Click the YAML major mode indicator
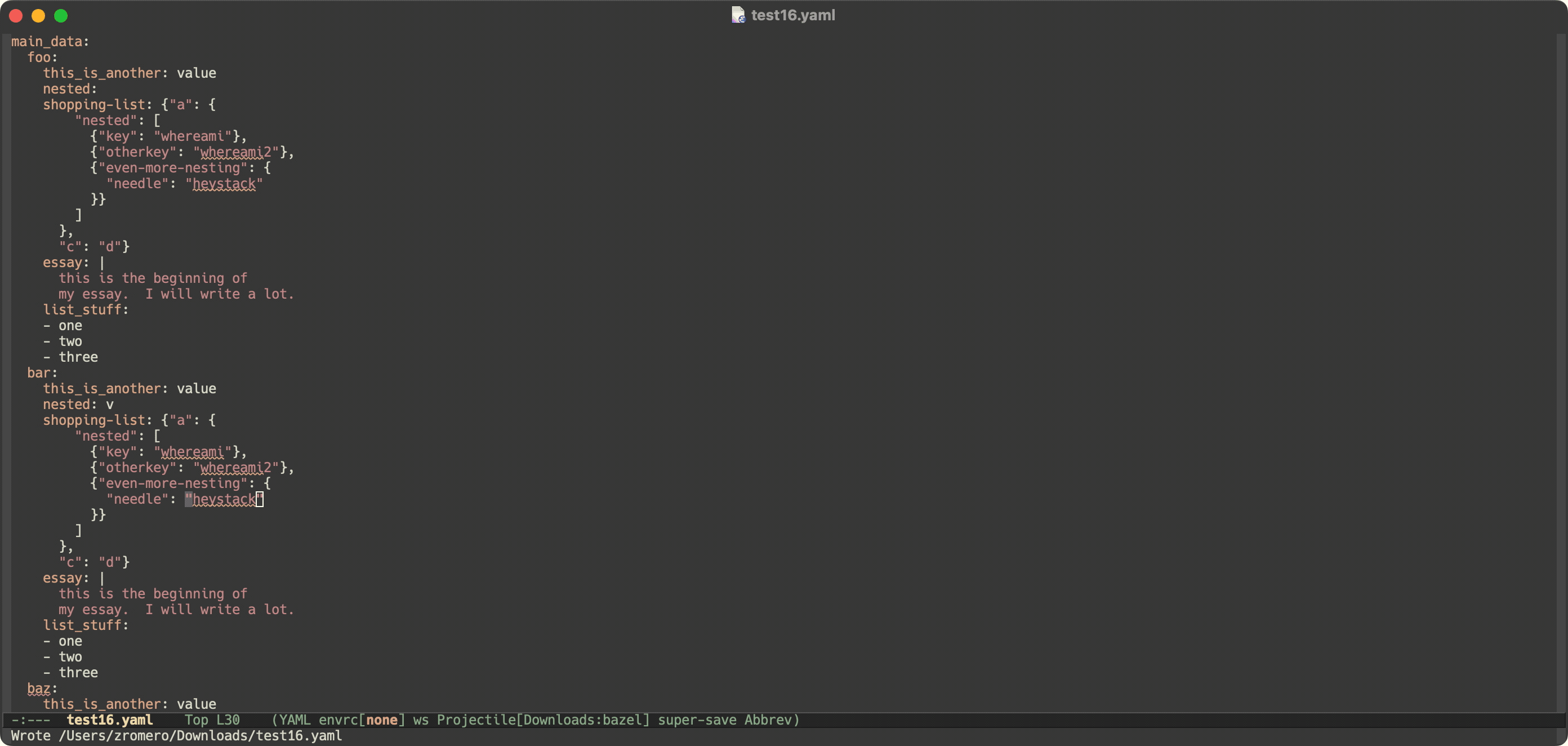This screenshot has height=746, width=1568. coord(295,720)
